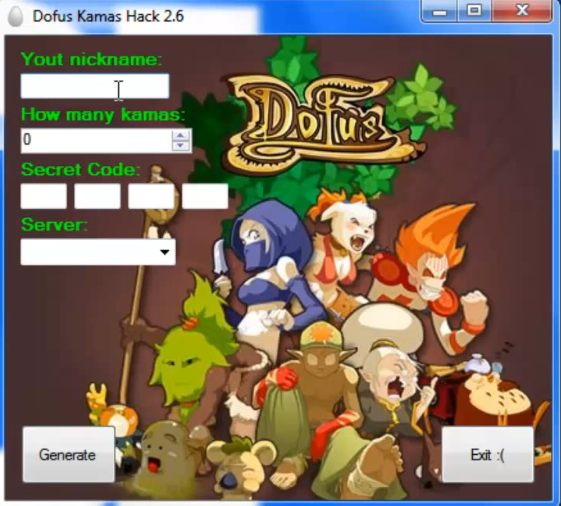Focus the second Secret Code box
561x506 pixels.
pos(97,196)
